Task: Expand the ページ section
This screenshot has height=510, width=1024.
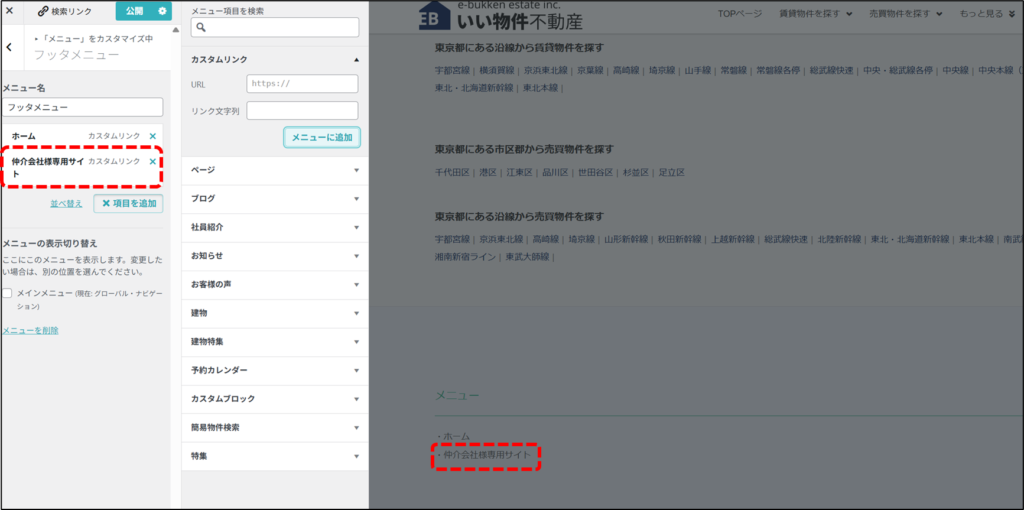Action: pos(356,170)
